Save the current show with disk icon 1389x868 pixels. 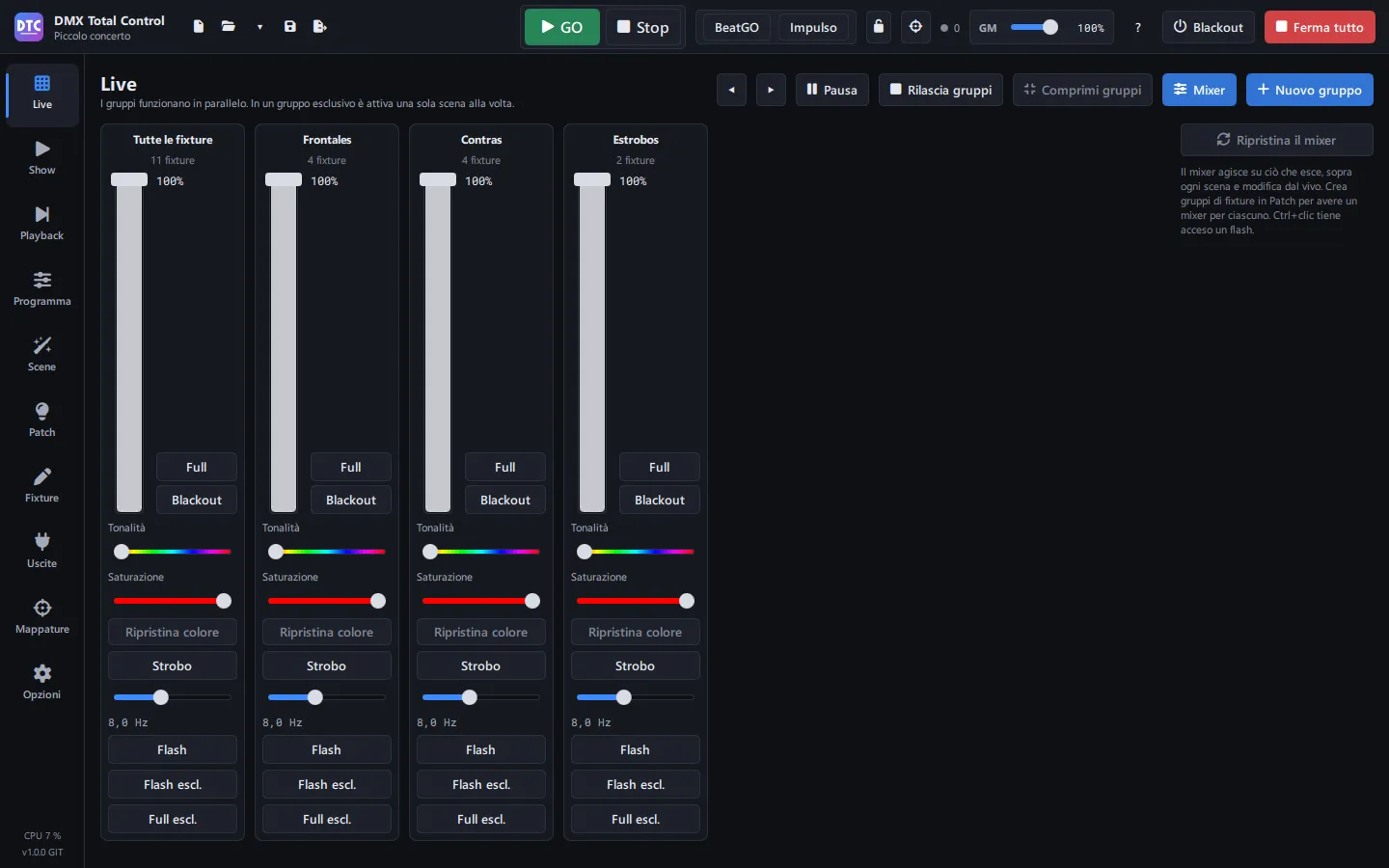(x=290, y=27)
